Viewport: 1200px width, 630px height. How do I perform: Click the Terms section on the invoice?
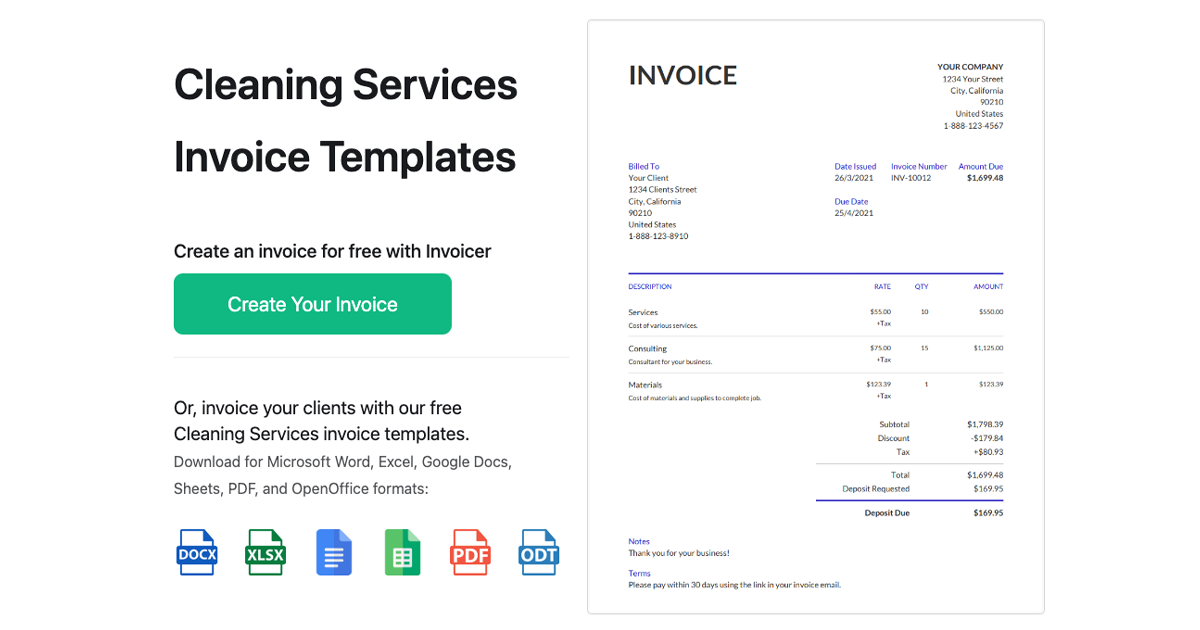[638, 573]
